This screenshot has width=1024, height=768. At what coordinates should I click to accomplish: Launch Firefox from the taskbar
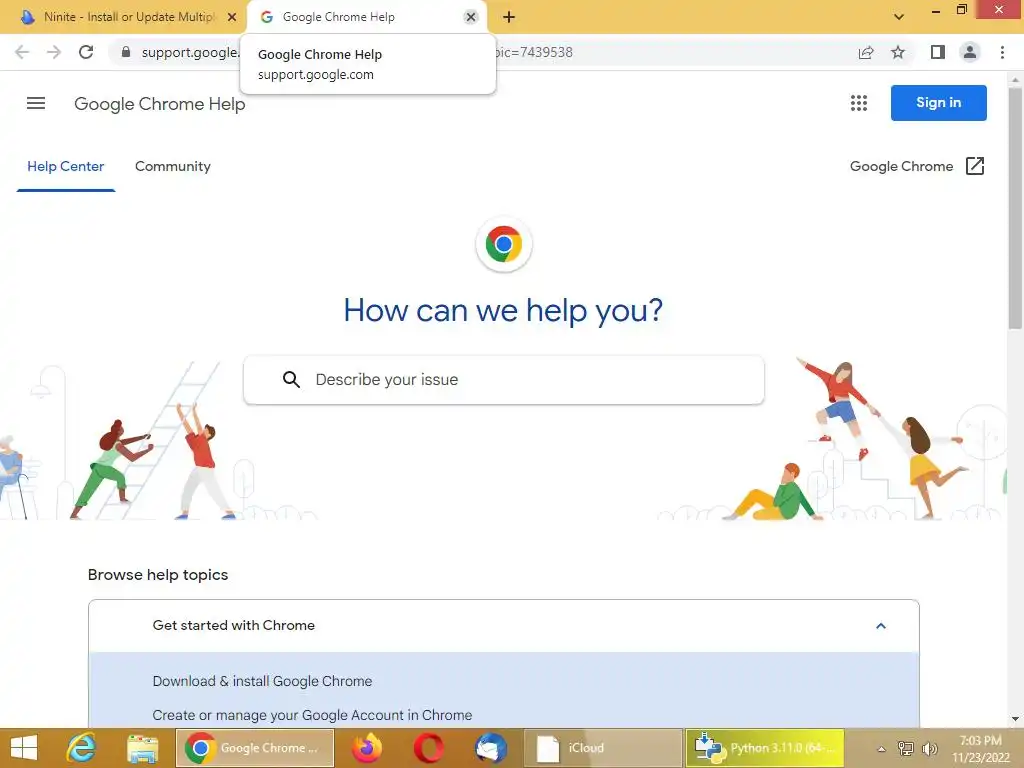(x=367, y=748)
